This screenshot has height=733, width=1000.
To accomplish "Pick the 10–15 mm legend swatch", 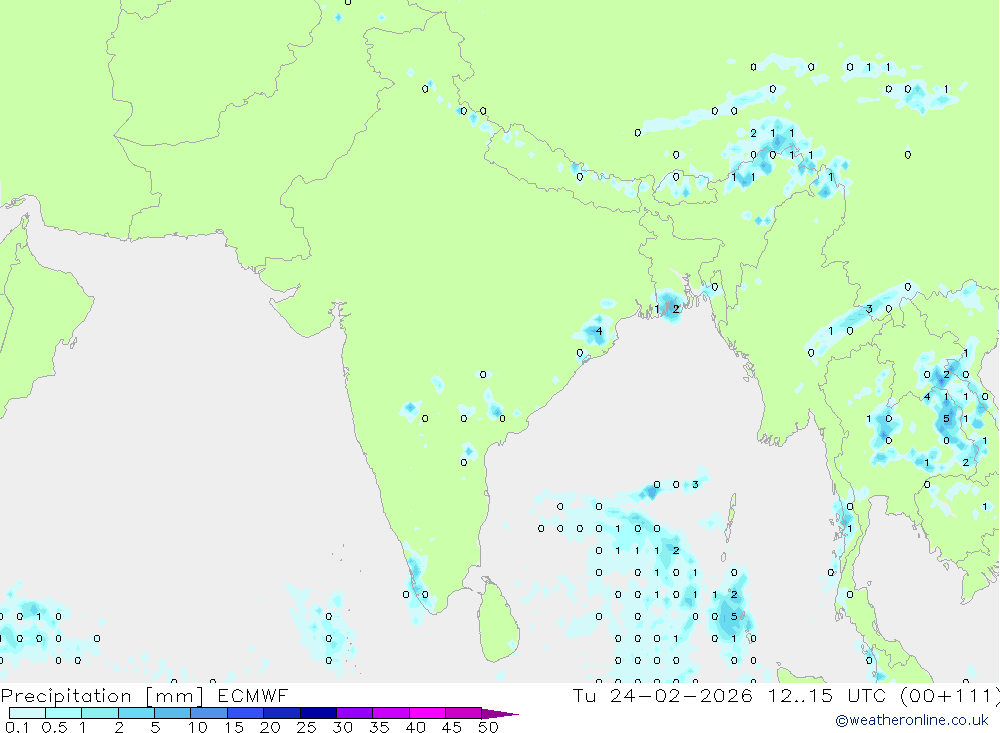I will 209,713.
